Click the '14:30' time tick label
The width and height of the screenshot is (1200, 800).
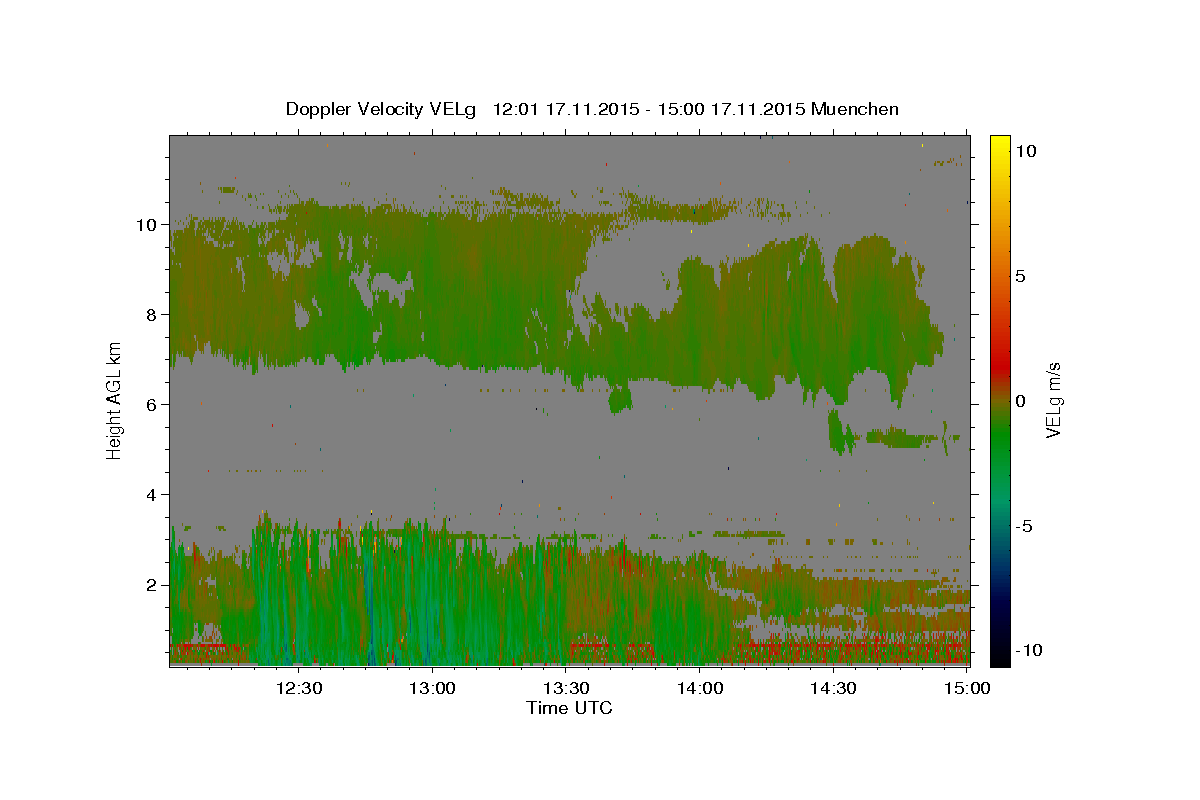point(832,688)
